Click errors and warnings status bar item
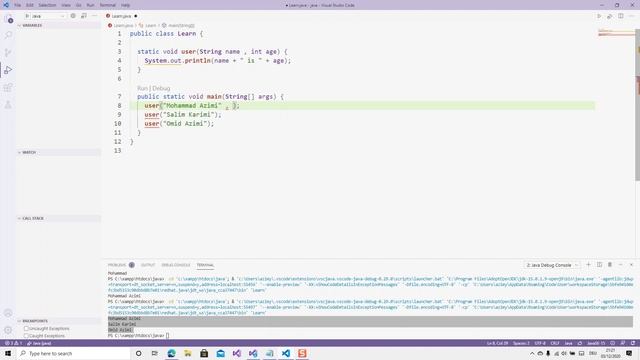 point(13,343)
